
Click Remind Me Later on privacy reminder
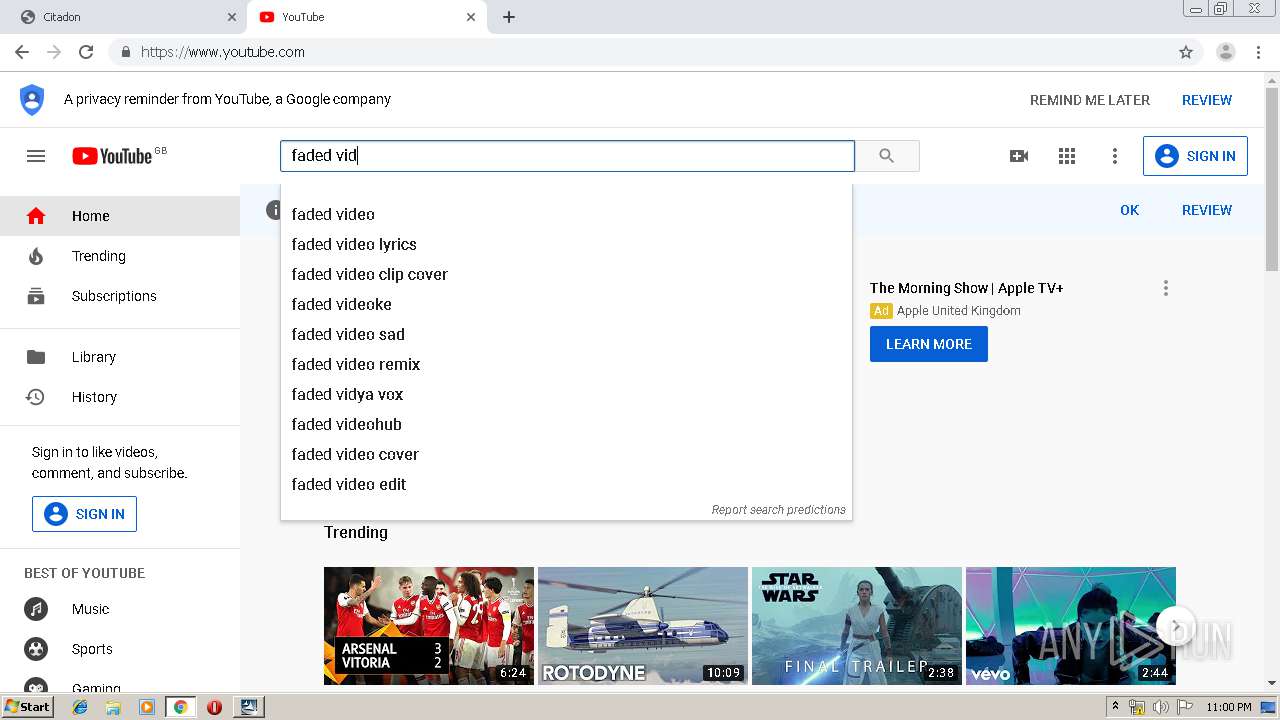(1090, 100)
